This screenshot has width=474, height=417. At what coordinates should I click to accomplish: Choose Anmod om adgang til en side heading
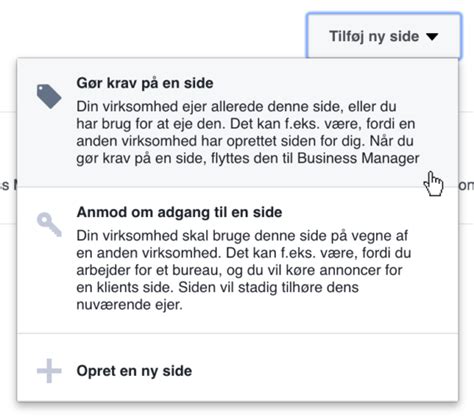(179, 212)
